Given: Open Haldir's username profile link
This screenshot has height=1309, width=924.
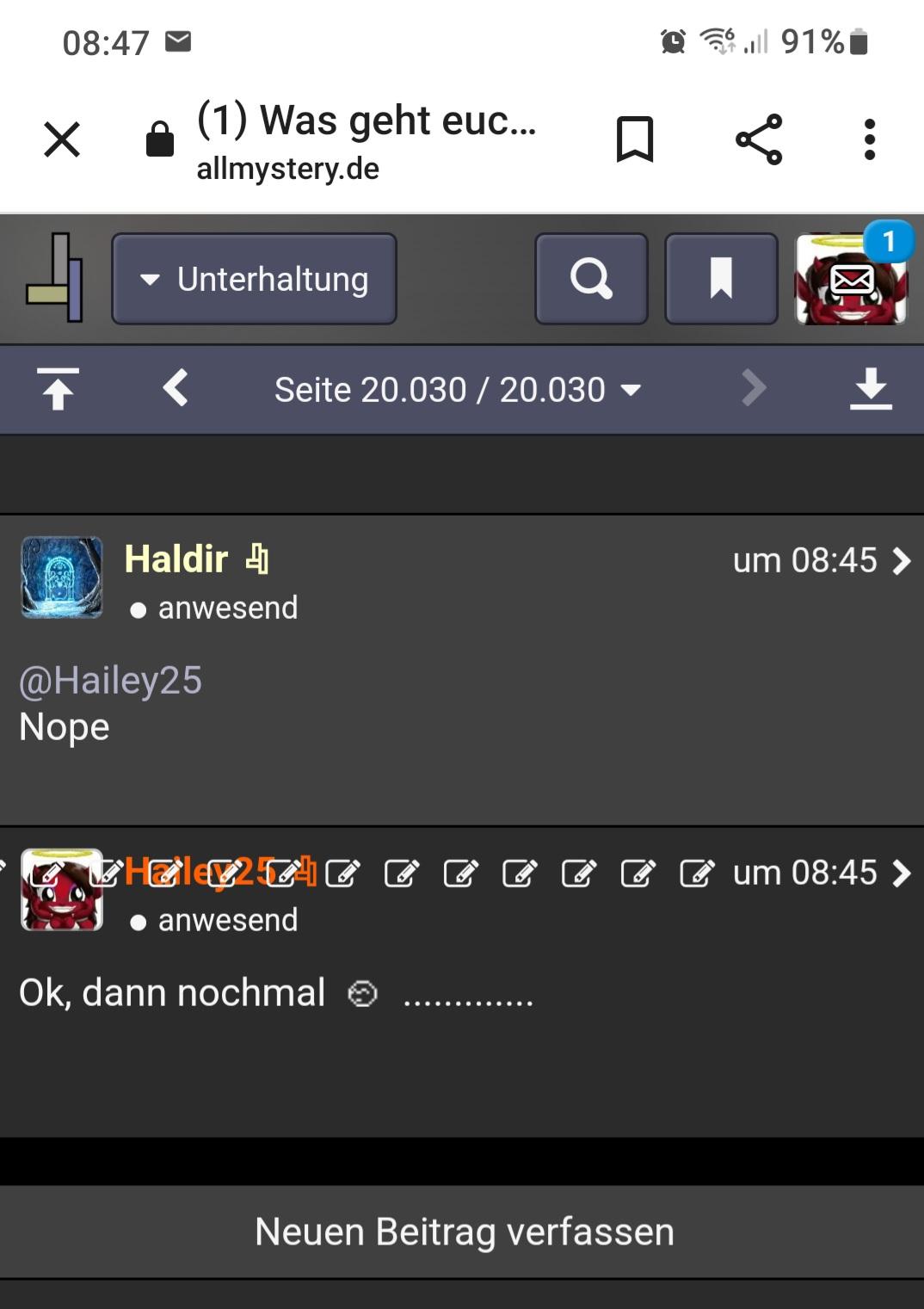Looking at the screenshot, I should point(176,559).
